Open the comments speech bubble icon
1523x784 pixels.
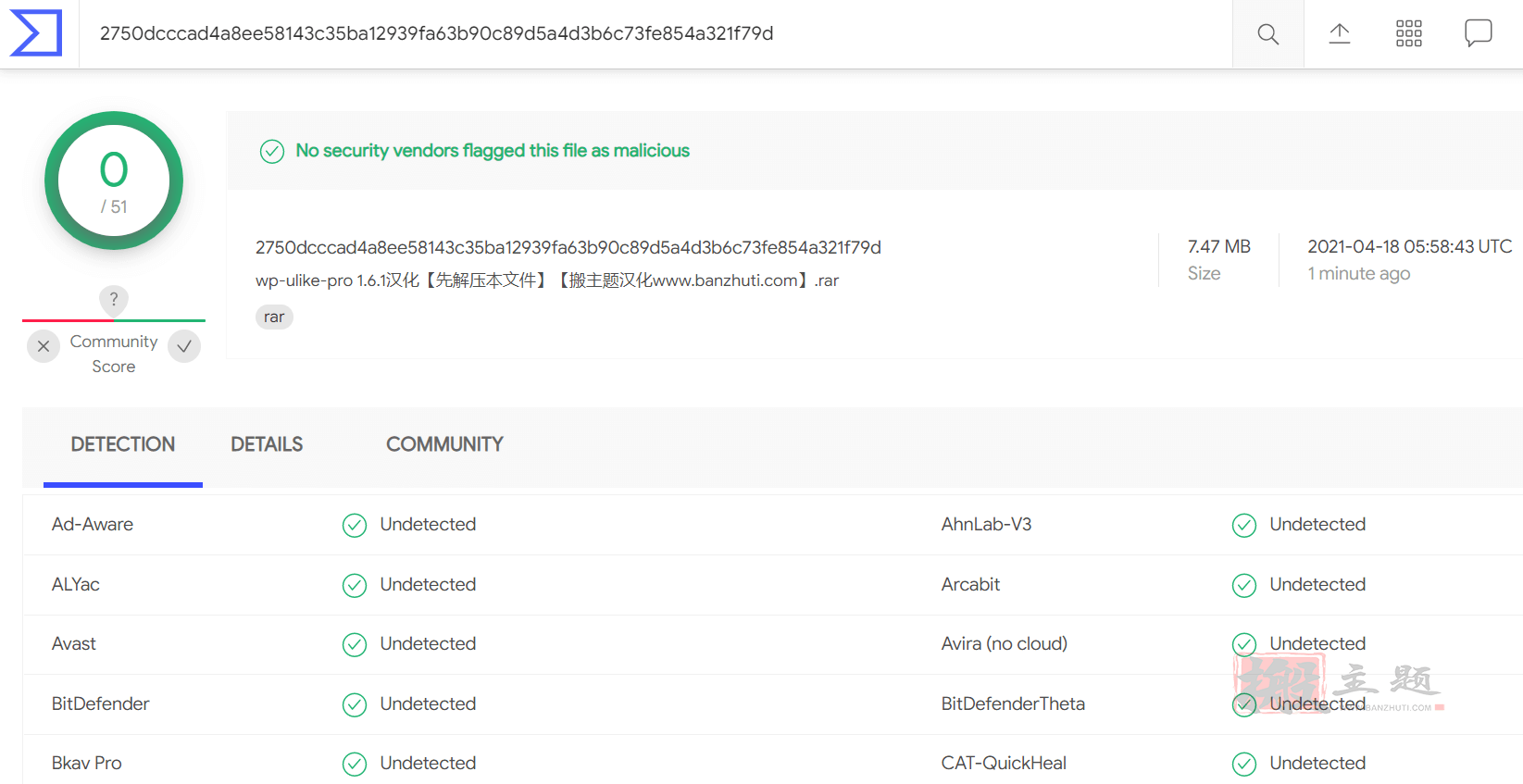[x=1478, y=34]
